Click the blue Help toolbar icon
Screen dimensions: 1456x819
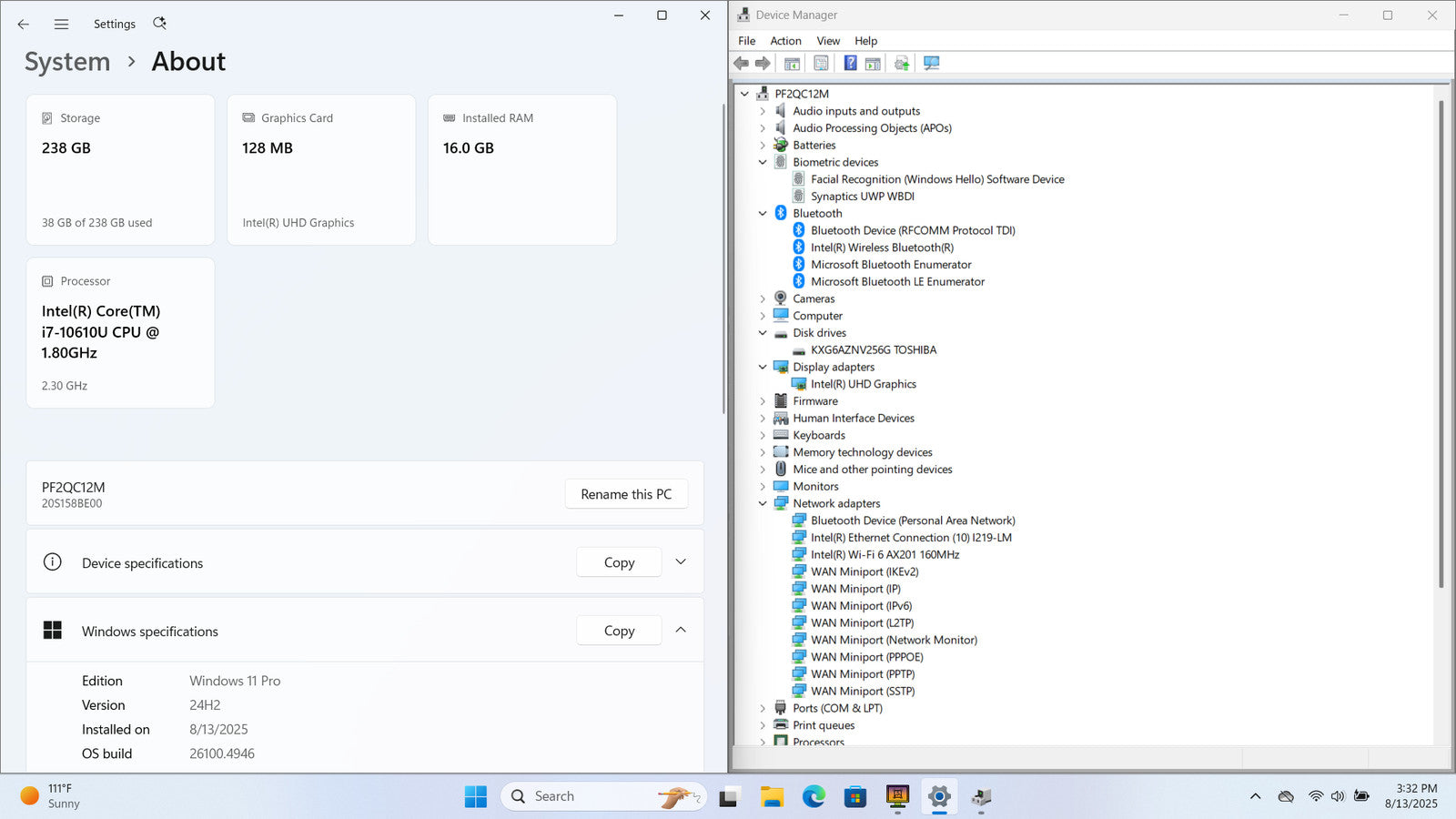point(850,63)
